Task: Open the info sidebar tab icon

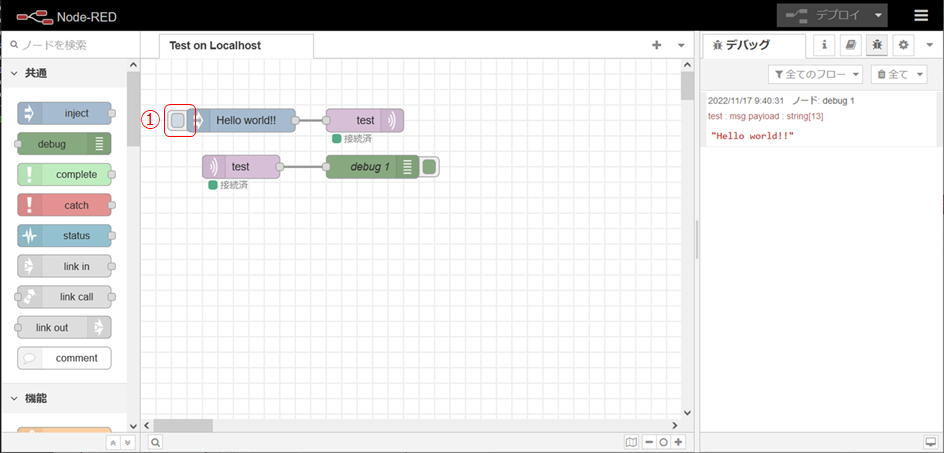Action: coord(823,45)
